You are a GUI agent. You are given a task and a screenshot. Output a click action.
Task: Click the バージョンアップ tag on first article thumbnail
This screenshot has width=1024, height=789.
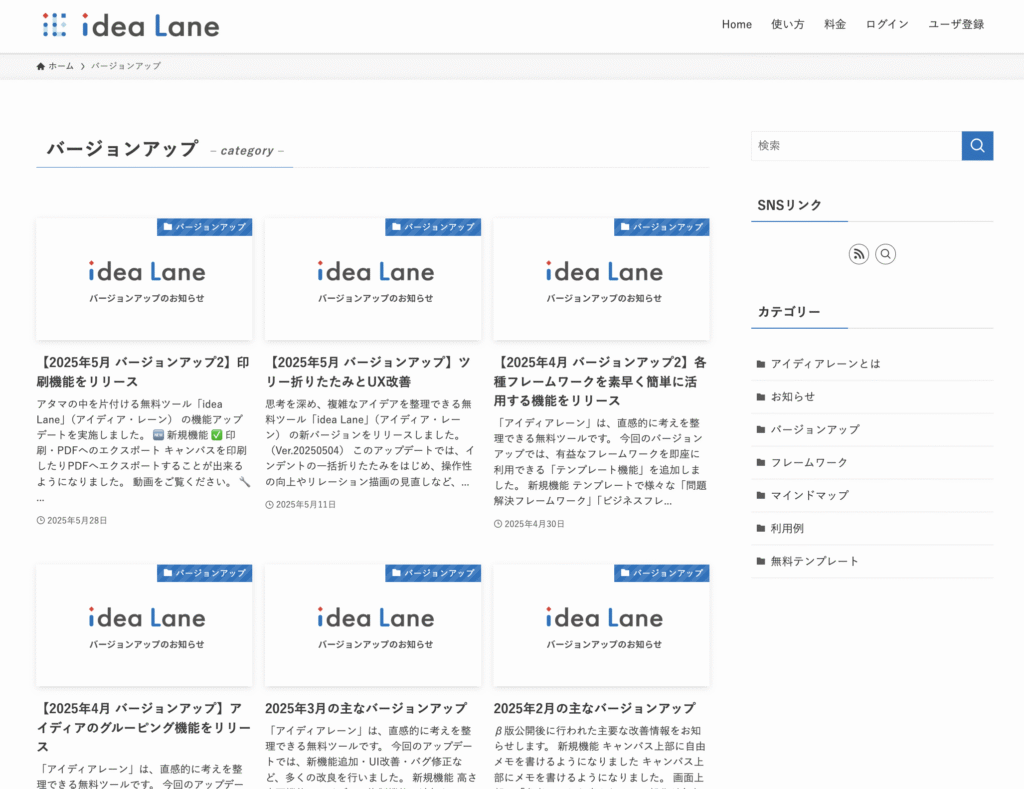[x=204, y=227]
